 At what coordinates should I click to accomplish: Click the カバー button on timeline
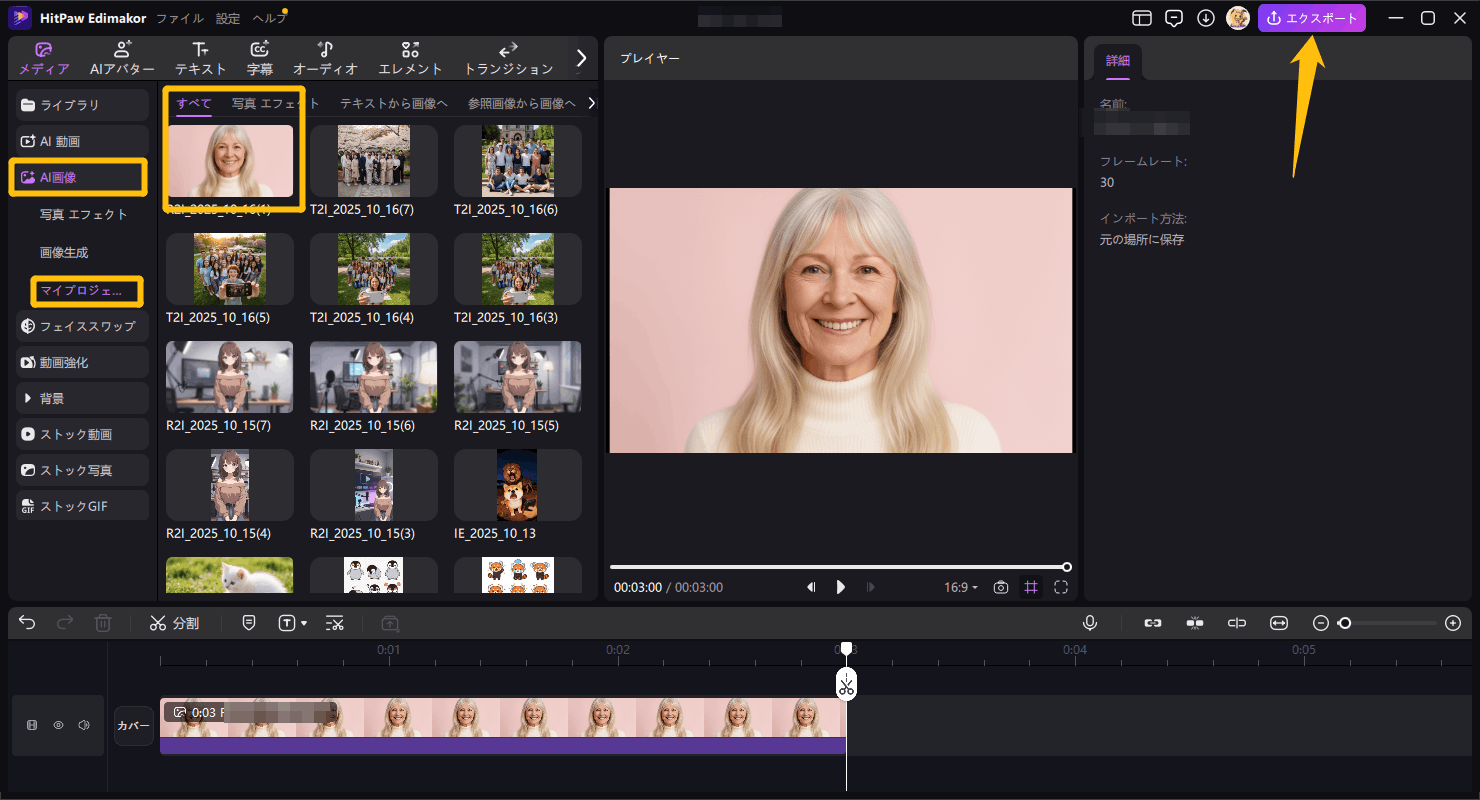133,725
